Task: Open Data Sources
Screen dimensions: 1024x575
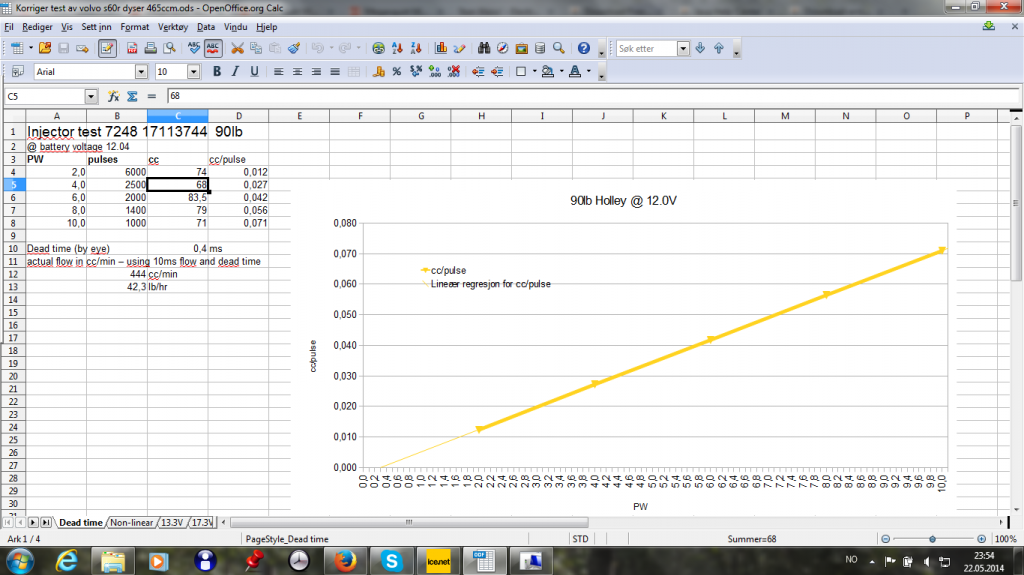Action: click(x=540, y=48)
